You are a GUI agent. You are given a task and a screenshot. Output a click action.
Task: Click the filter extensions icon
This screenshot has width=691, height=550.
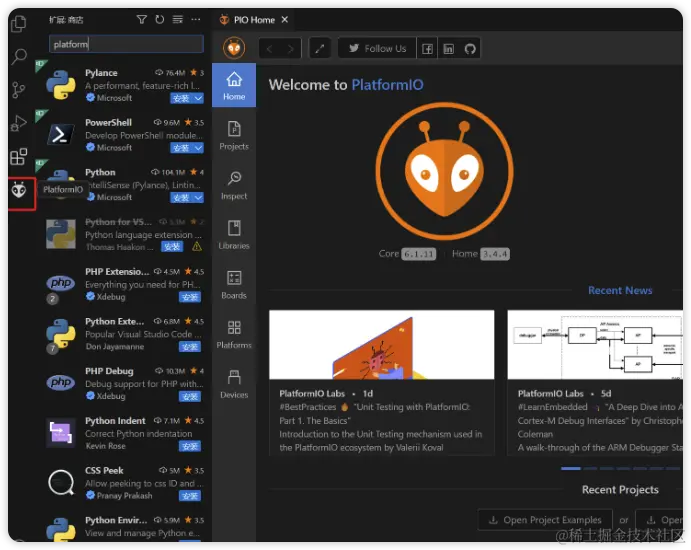[141, 19]
